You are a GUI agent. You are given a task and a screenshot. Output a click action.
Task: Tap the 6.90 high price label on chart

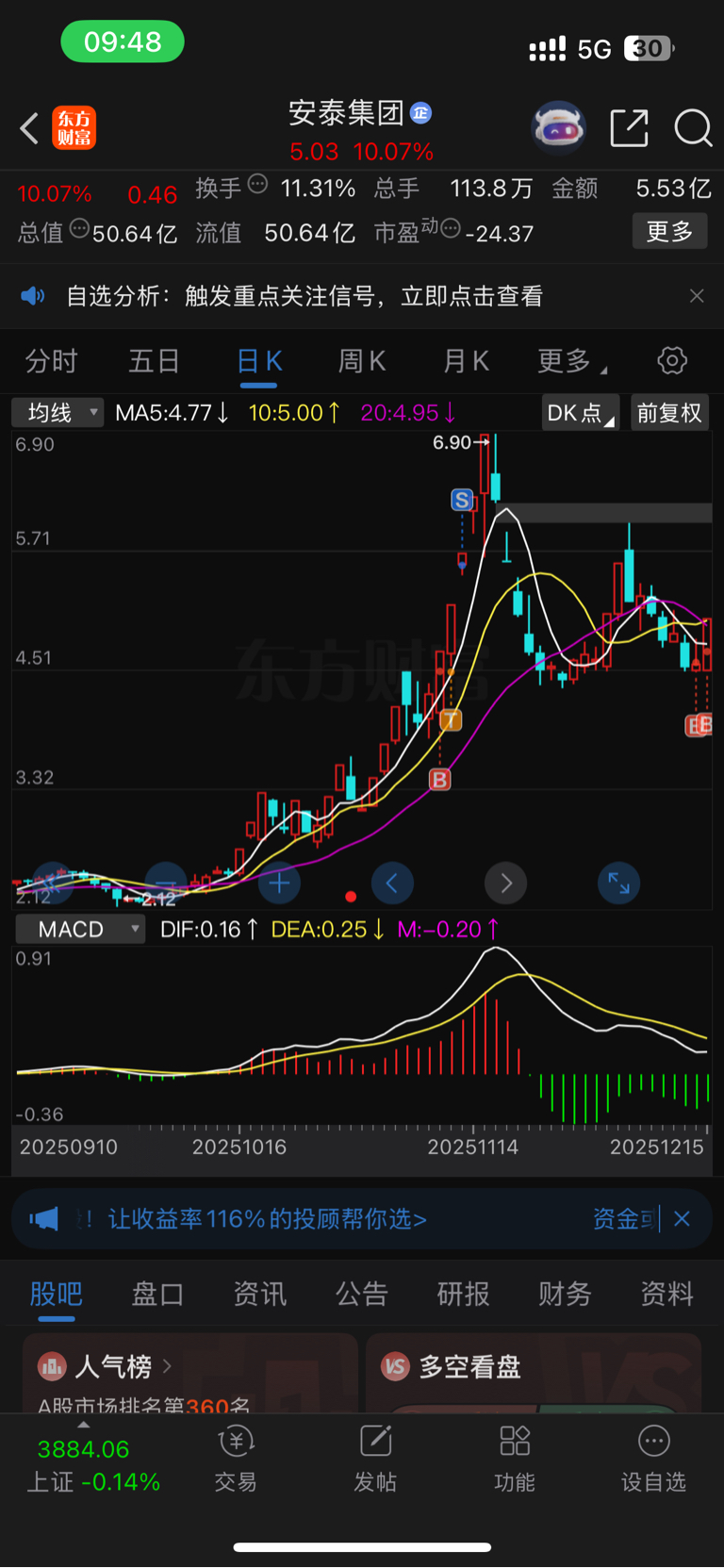point(452,442)
